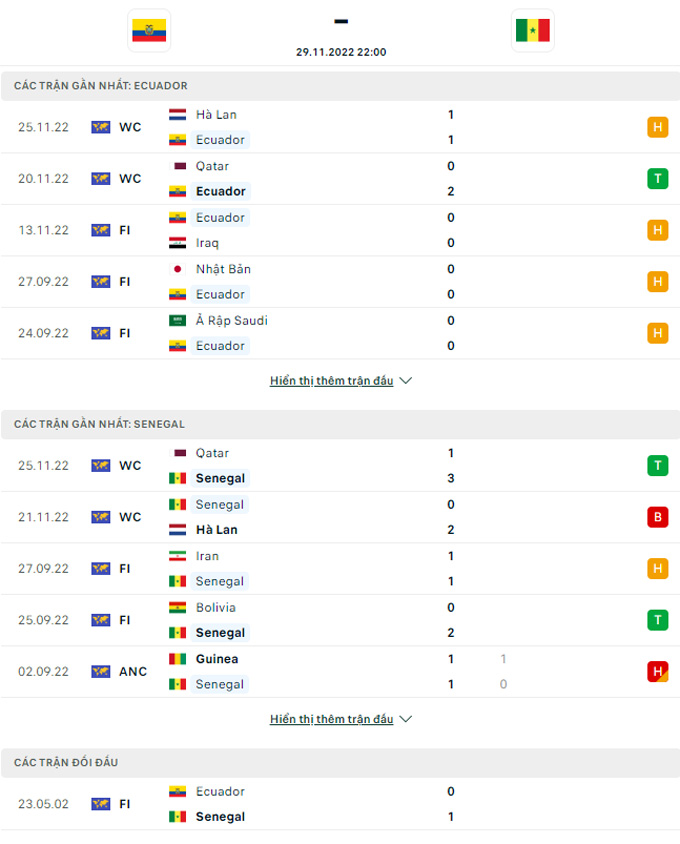Image resolution: width=680 pixels, height=844 pixels.
Task: Open the 23.05.02 Ecuador–Senegal head-to-head match
Action: point(340,804)
